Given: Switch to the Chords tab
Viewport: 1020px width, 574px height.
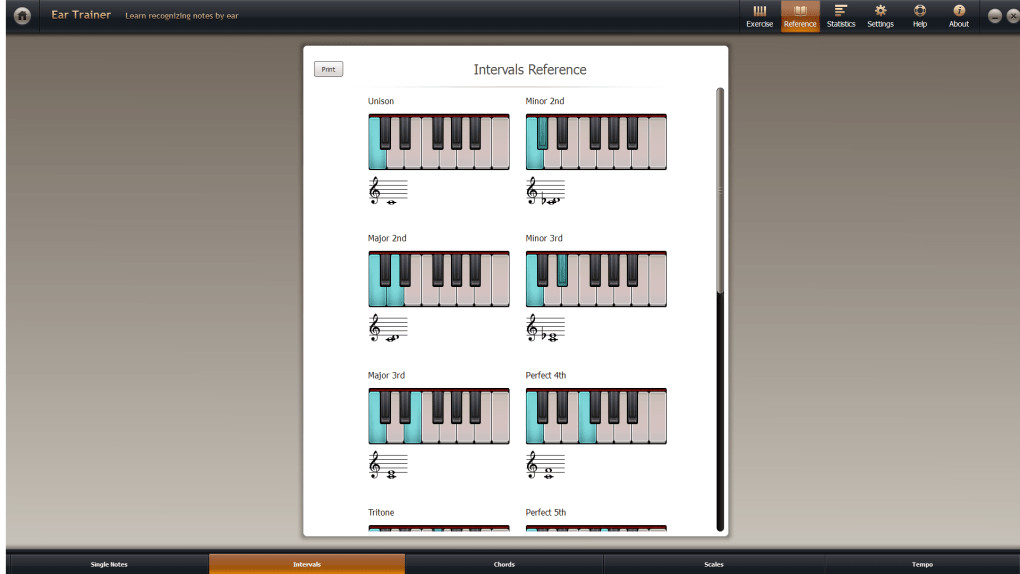Looking at the screenshot, I should (504, 564).
